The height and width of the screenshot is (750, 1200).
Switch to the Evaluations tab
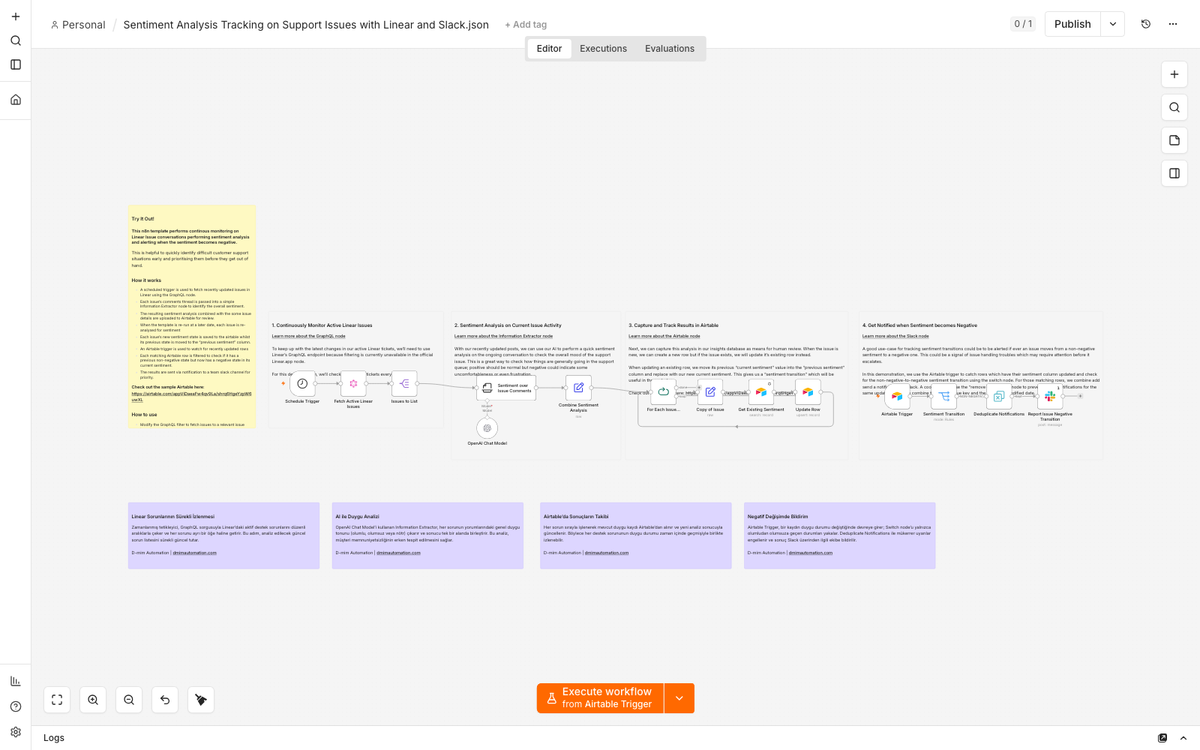coord(670,48)
